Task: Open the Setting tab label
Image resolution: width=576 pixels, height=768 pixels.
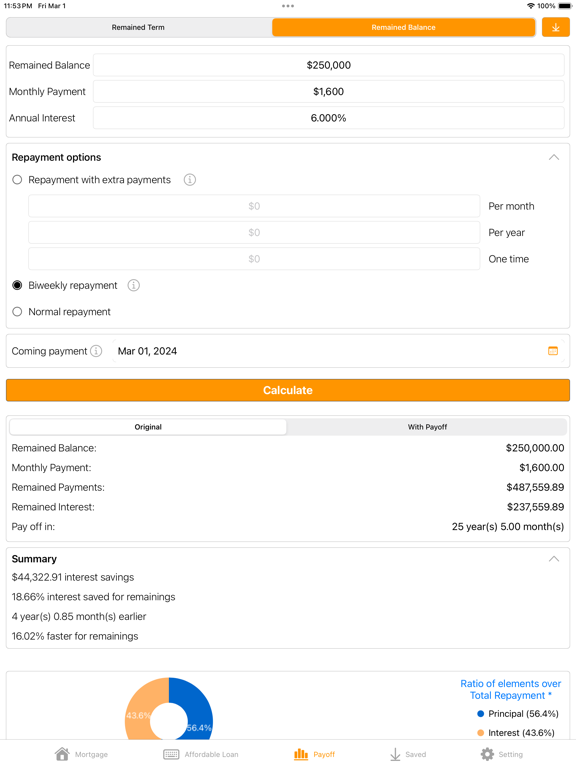Action: [511, 754]
